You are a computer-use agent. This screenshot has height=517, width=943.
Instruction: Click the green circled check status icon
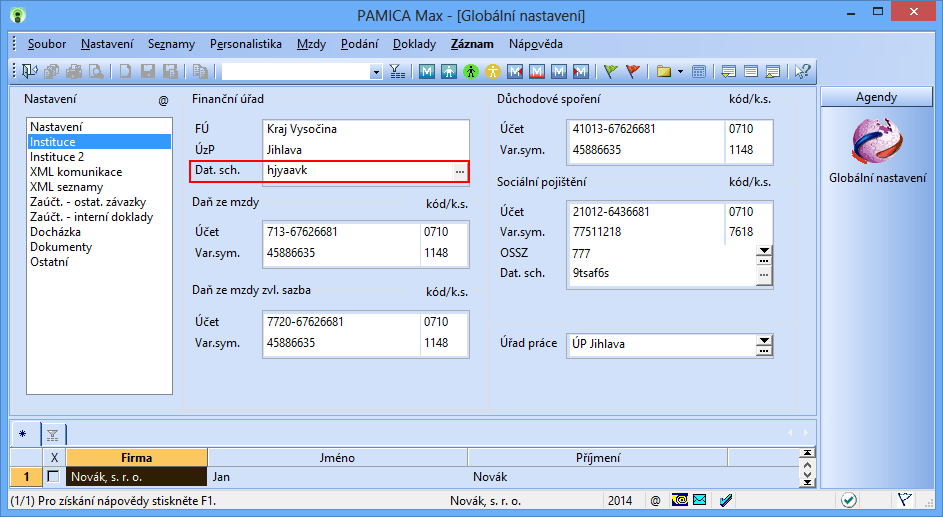pos(849,500)
